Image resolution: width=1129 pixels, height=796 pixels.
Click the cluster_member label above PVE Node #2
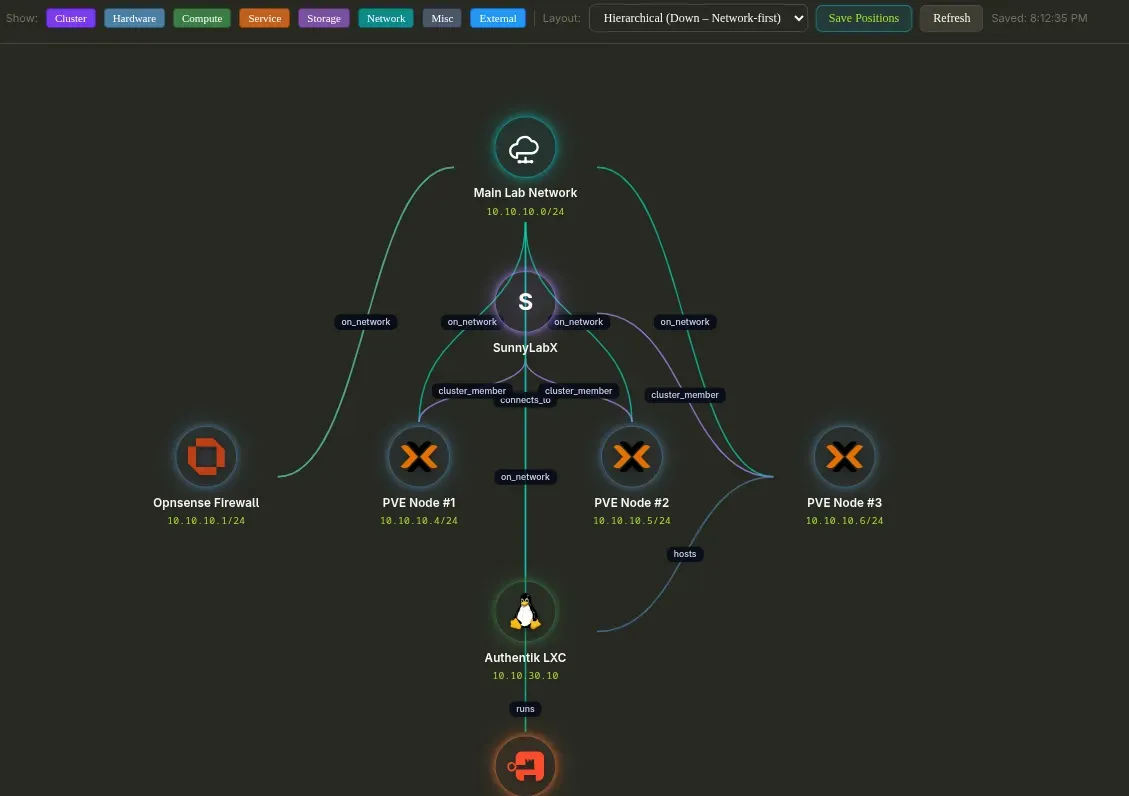(578, 391)
